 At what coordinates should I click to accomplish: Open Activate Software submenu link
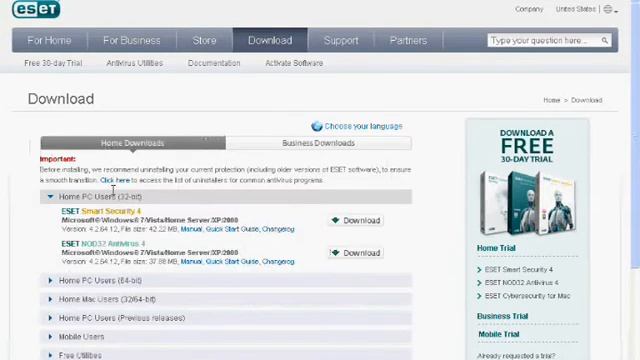coord(294,63)
